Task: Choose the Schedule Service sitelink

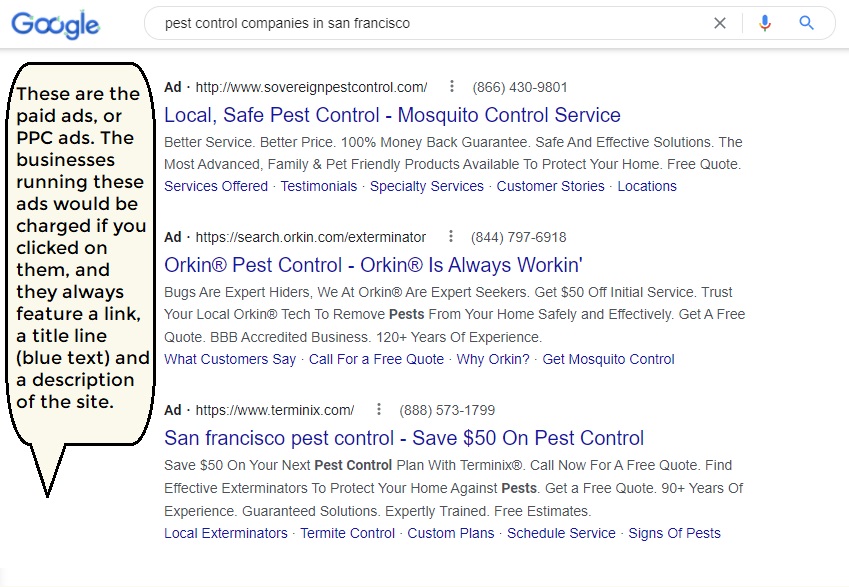Action: point(561,533)
